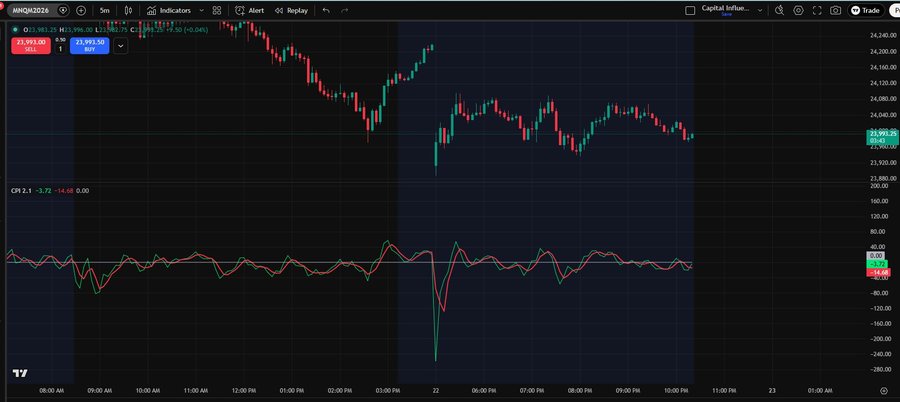
Task: Click the 23 date label on time axis
Action: tap(772, 391)
